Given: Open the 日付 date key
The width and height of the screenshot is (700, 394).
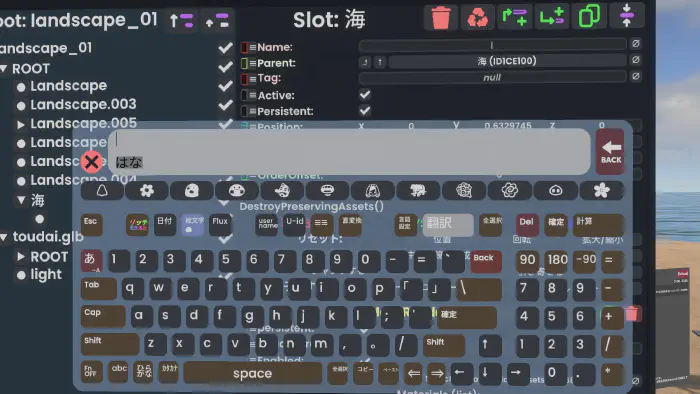Looking at the screenshot, I should (165, 224).
